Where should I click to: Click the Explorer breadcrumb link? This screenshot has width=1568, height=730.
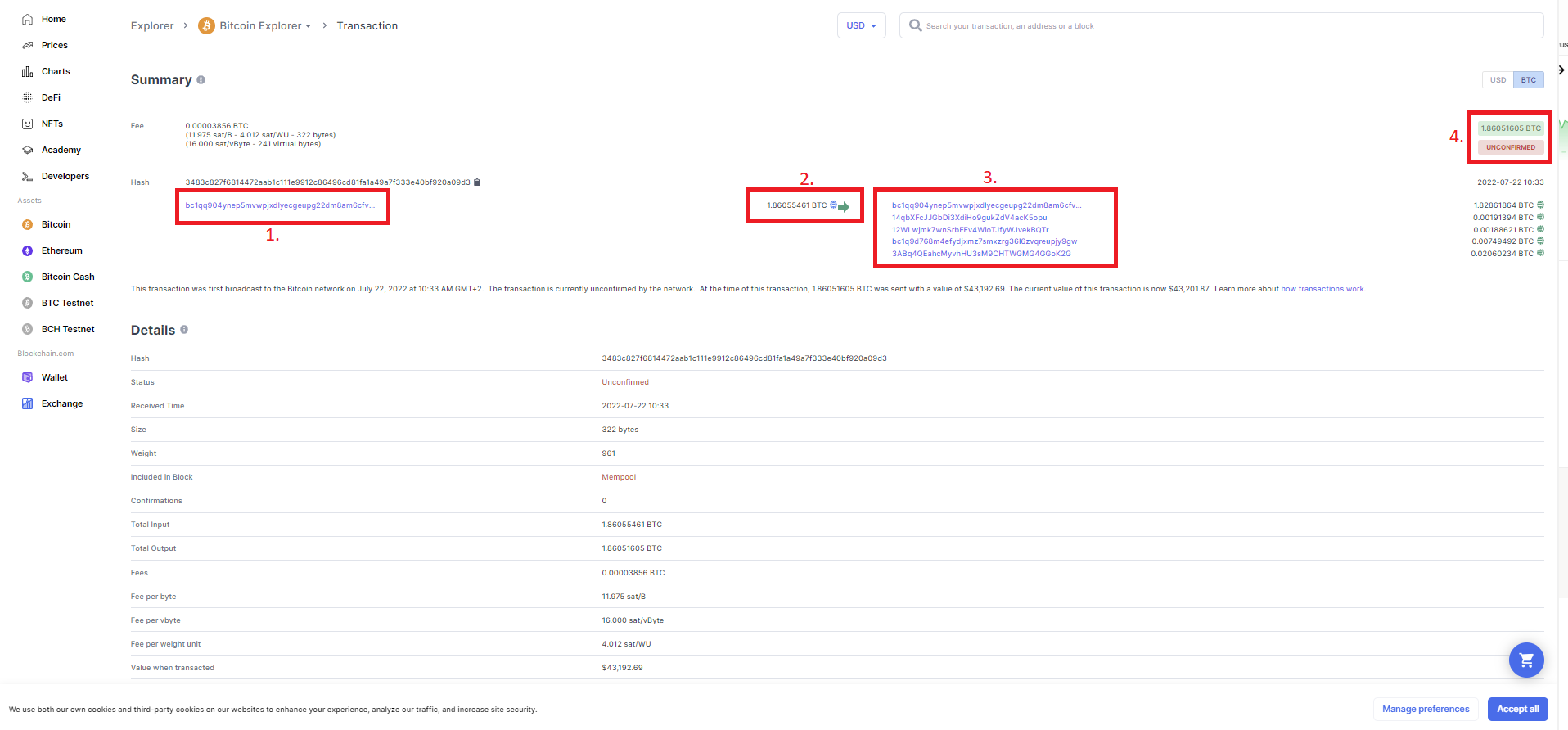[x=152, y=26]
